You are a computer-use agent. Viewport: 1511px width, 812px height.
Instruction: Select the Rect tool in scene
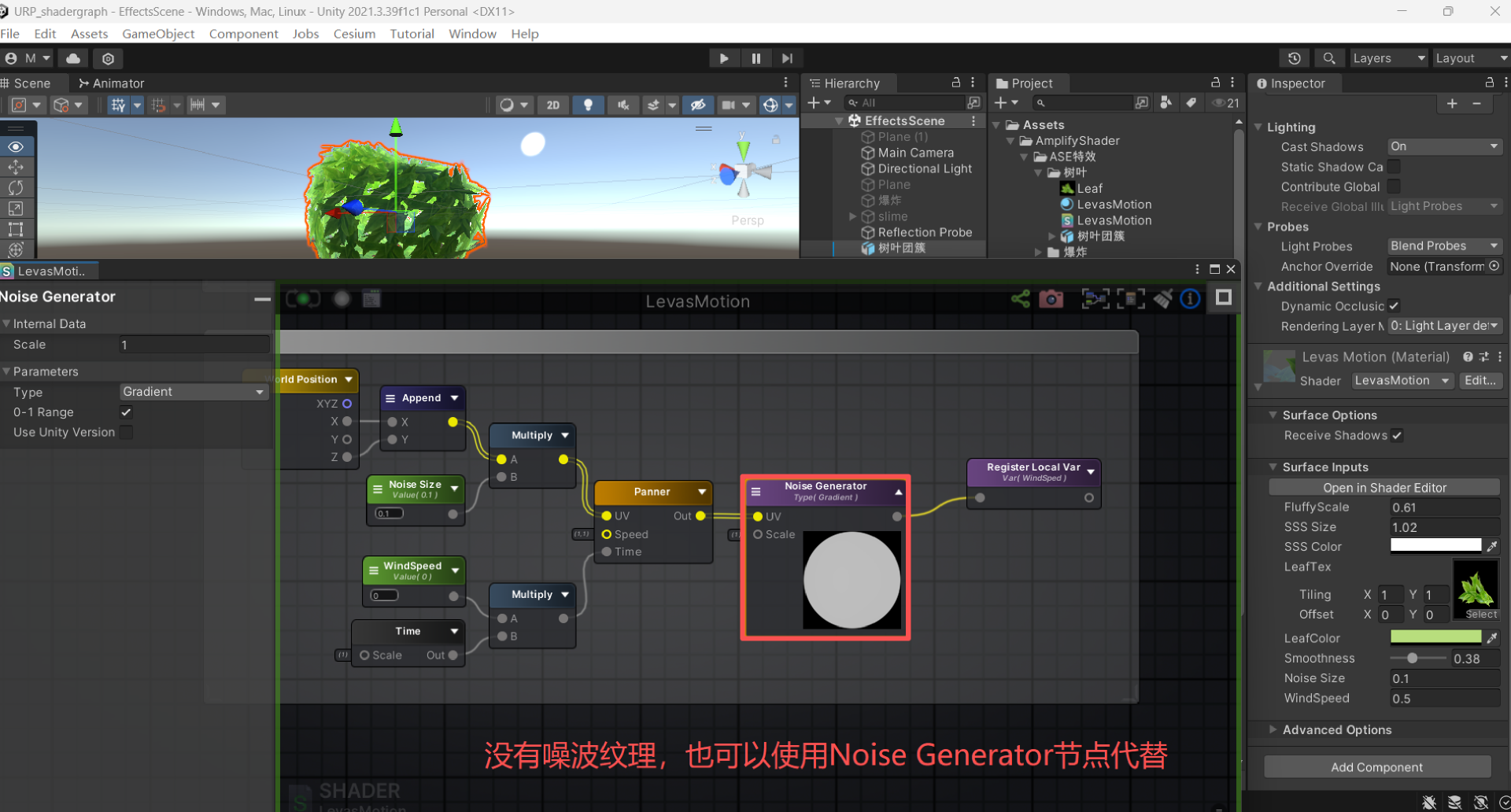coord(16,229)
